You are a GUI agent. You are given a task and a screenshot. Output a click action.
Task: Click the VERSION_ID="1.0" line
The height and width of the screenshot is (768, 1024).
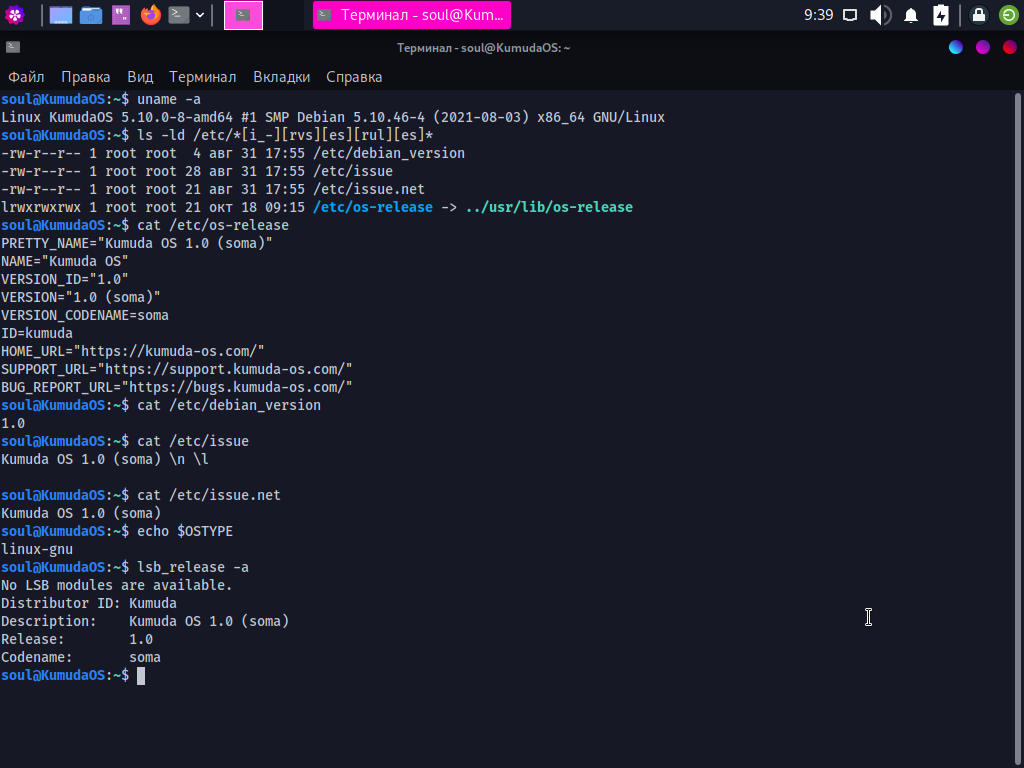65,280
